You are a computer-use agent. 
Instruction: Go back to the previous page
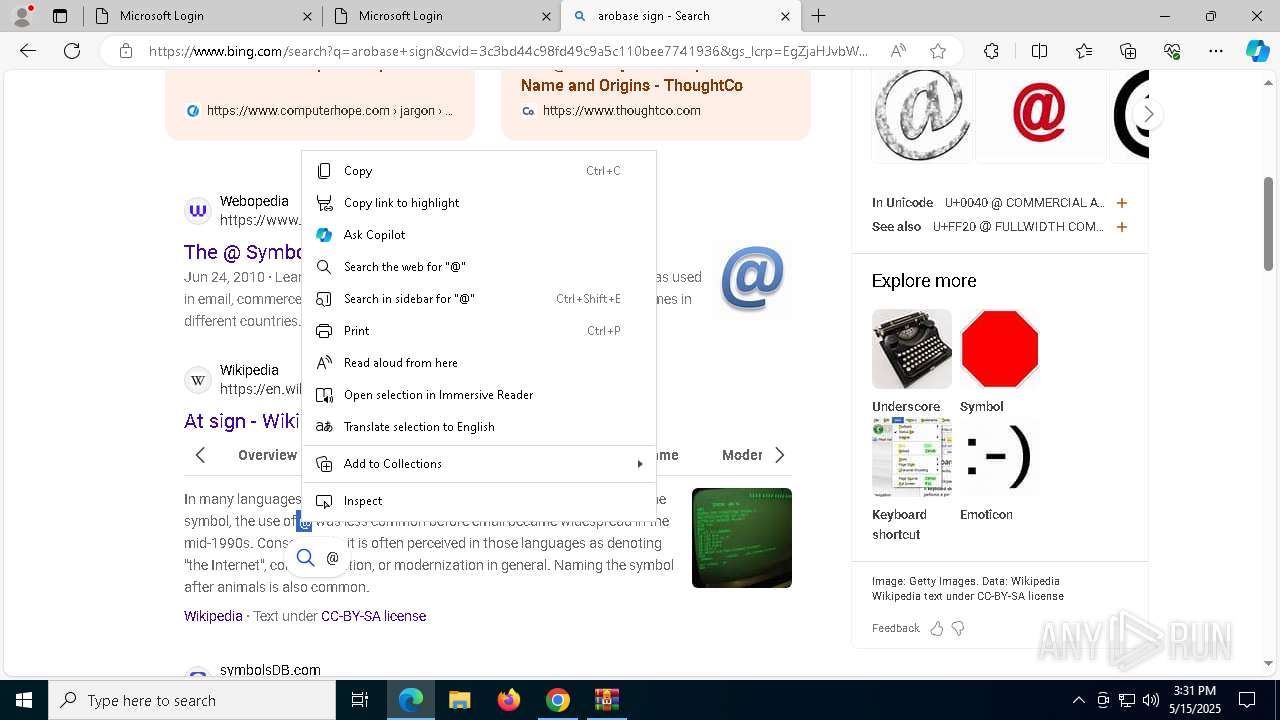click(x=28, y=51)
